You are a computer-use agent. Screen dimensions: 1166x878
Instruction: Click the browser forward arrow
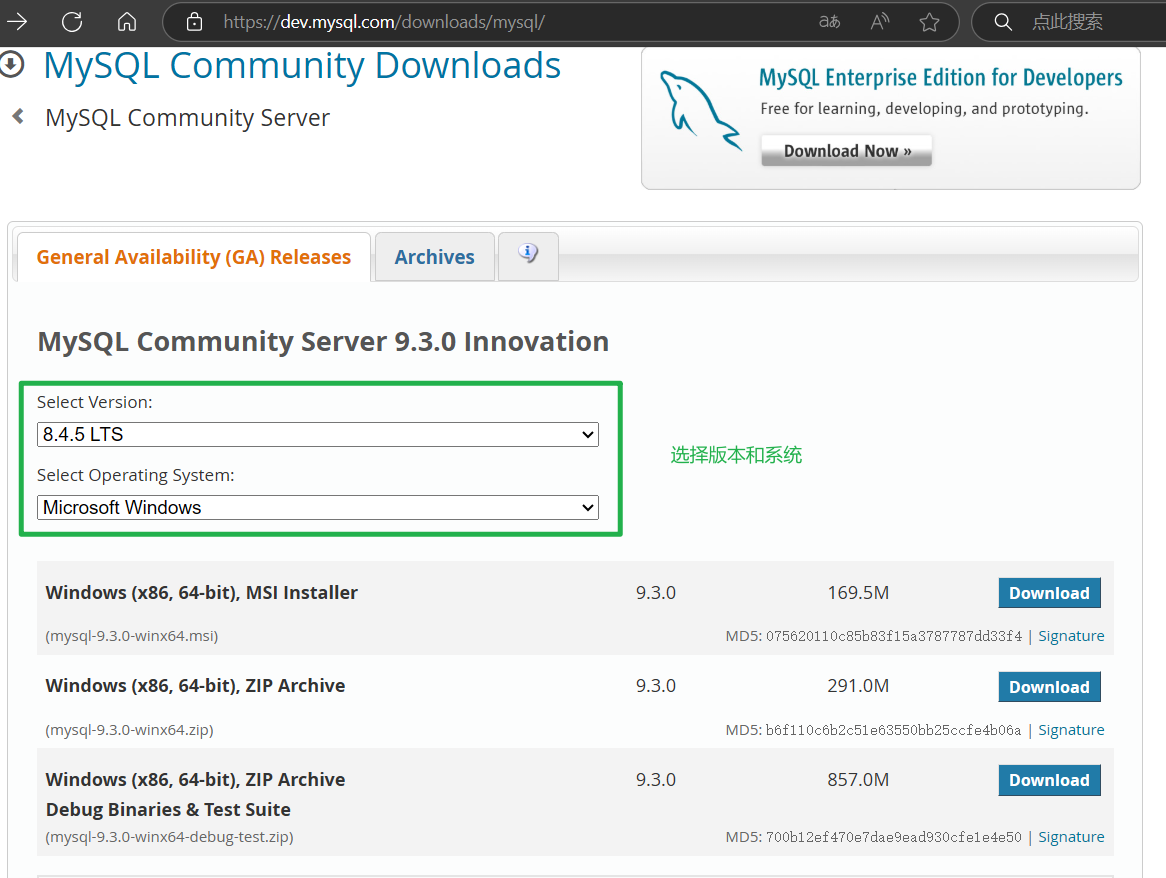pyautogui.click(x=16, y=22)
